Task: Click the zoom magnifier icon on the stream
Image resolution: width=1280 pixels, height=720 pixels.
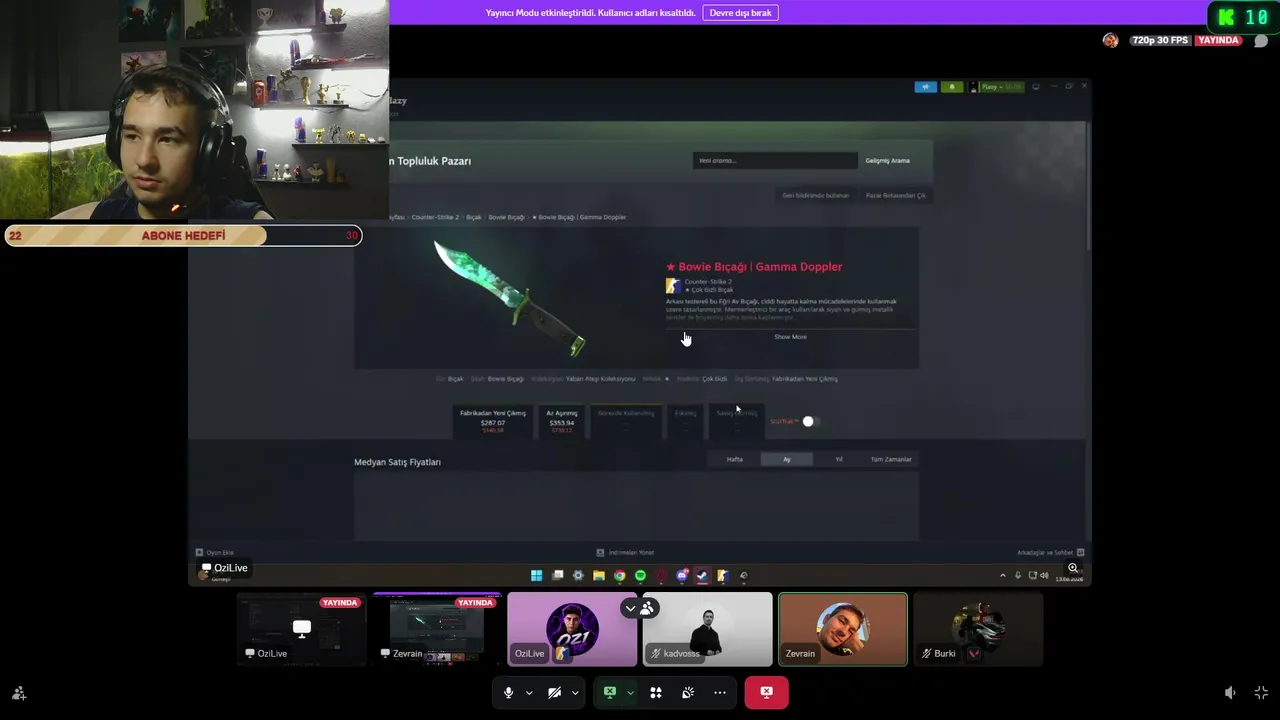Action: (1073, 568)
